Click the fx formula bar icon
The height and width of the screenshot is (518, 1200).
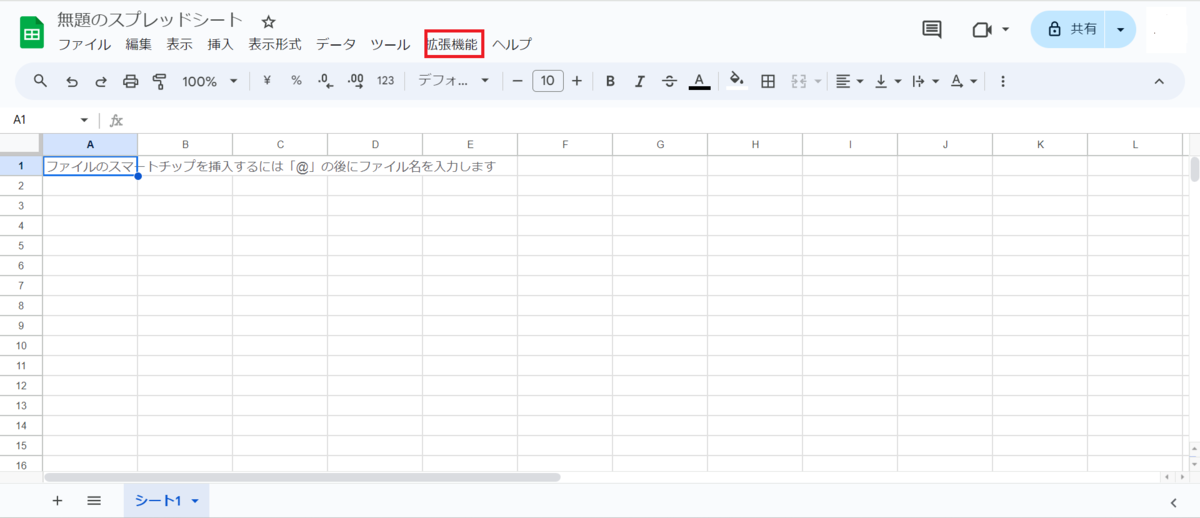[116, 120]
